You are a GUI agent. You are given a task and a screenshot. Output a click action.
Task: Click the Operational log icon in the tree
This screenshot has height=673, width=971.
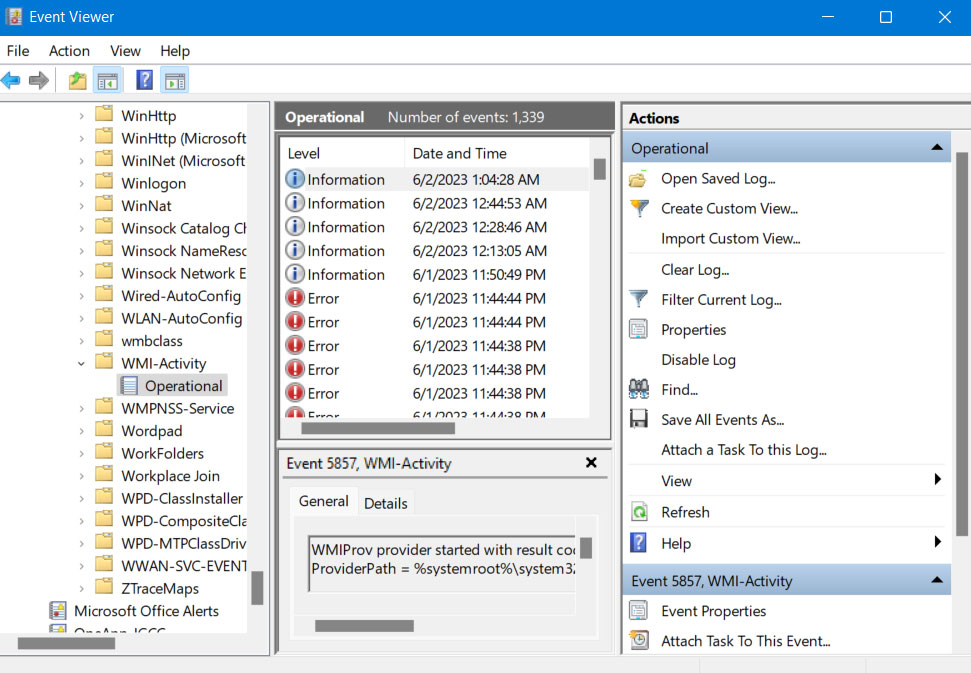pos(129,386)
